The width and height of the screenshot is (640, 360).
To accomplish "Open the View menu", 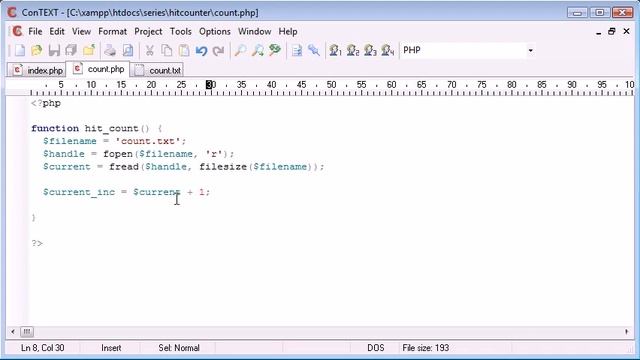I will pos(81,31).
